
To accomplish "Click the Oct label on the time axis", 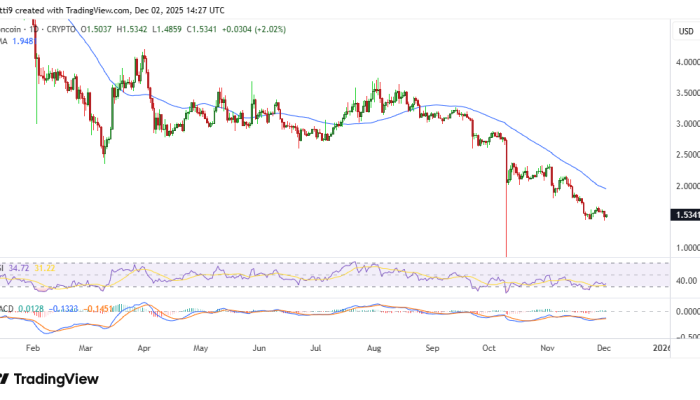I will pos(488,350).
